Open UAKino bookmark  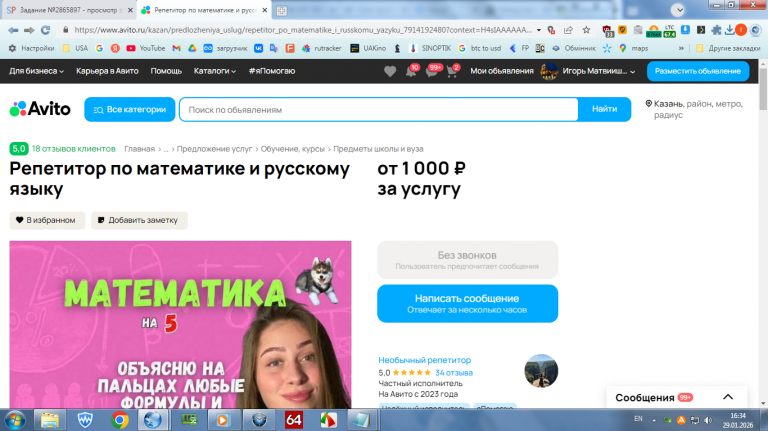pos(368,48)
